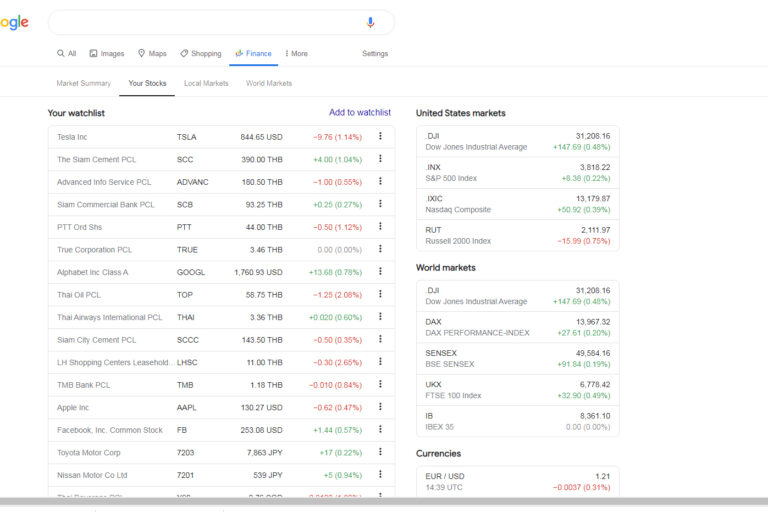Click Add to watchlist link
The width and height of the screenshot is (768, 512).
[360, 113]
